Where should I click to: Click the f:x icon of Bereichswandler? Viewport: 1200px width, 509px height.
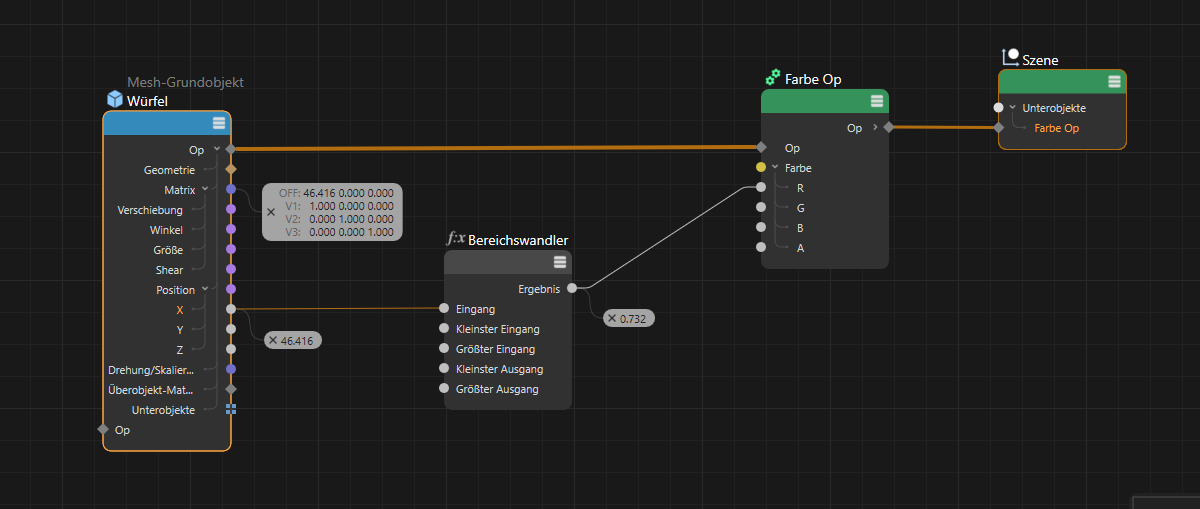455,240
